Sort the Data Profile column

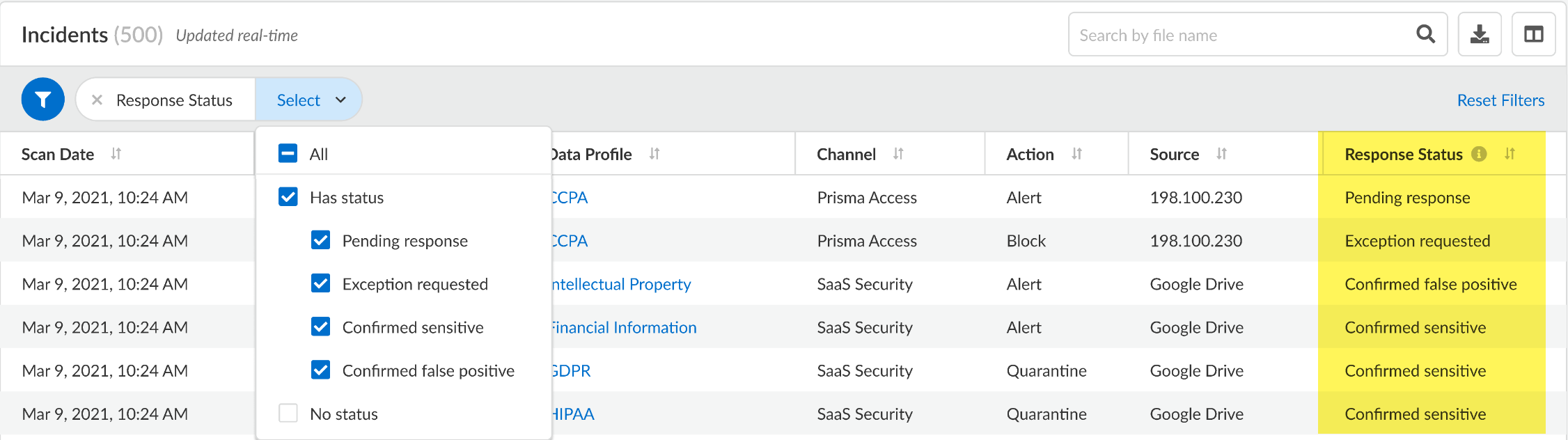(654, 154)
